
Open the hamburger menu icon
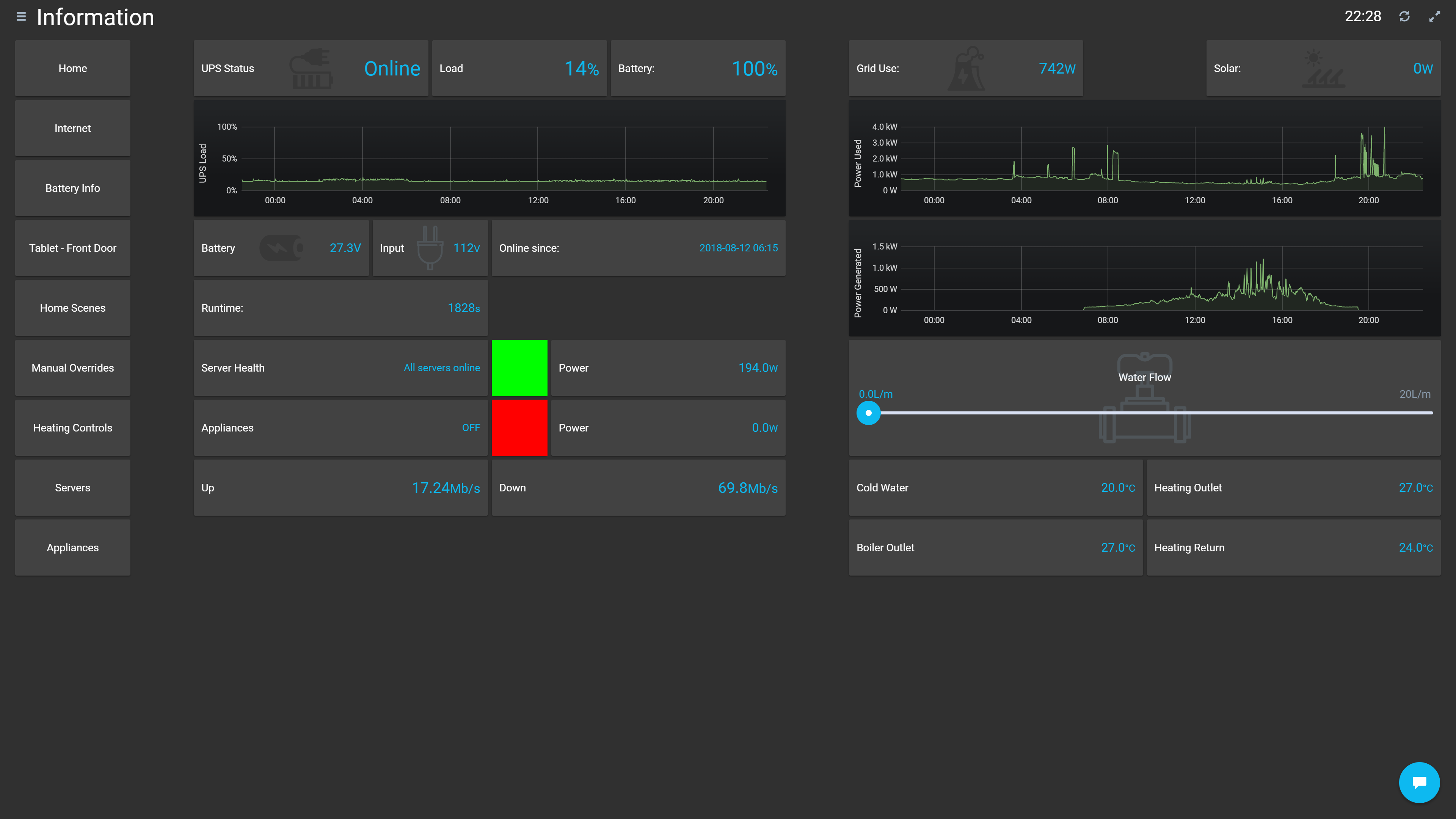point(21,16)
